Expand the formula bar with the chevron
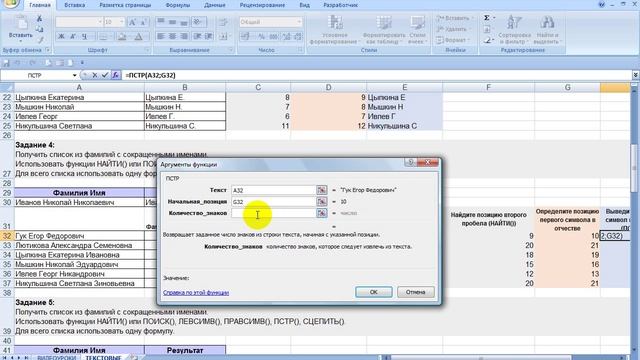Screen dimensions: 640x360 click(x=635, y=76)
